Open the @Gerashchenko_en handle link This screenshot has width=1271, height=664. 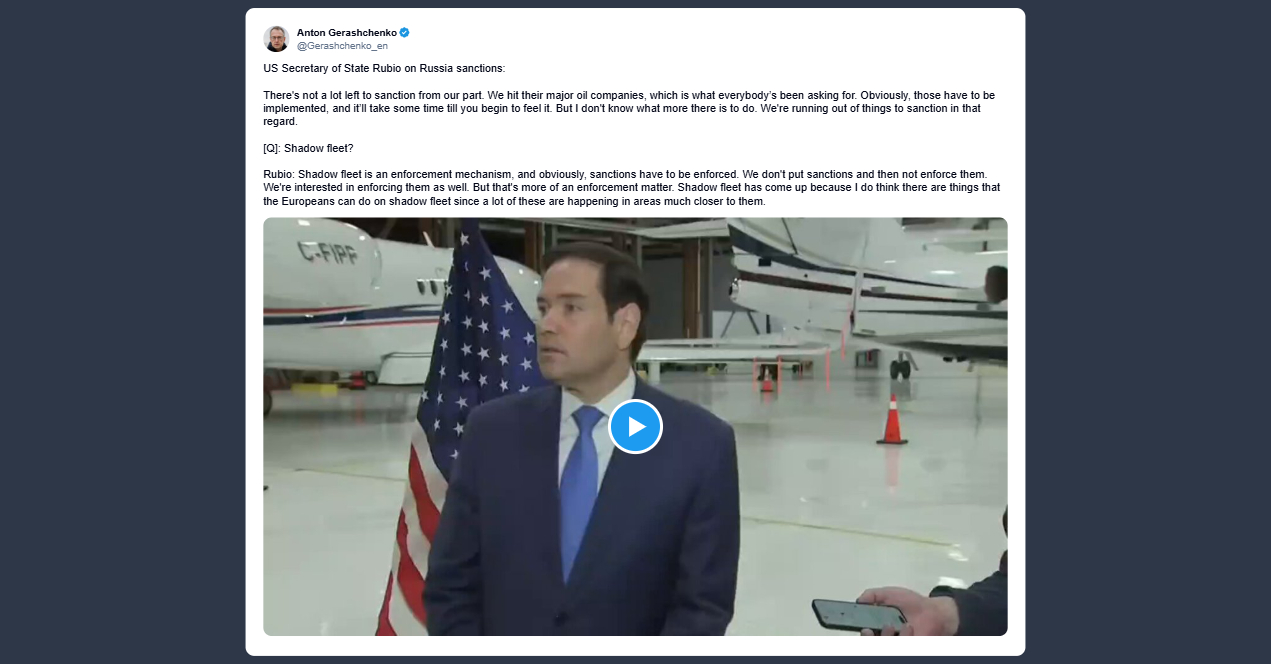tap(342, 46)
